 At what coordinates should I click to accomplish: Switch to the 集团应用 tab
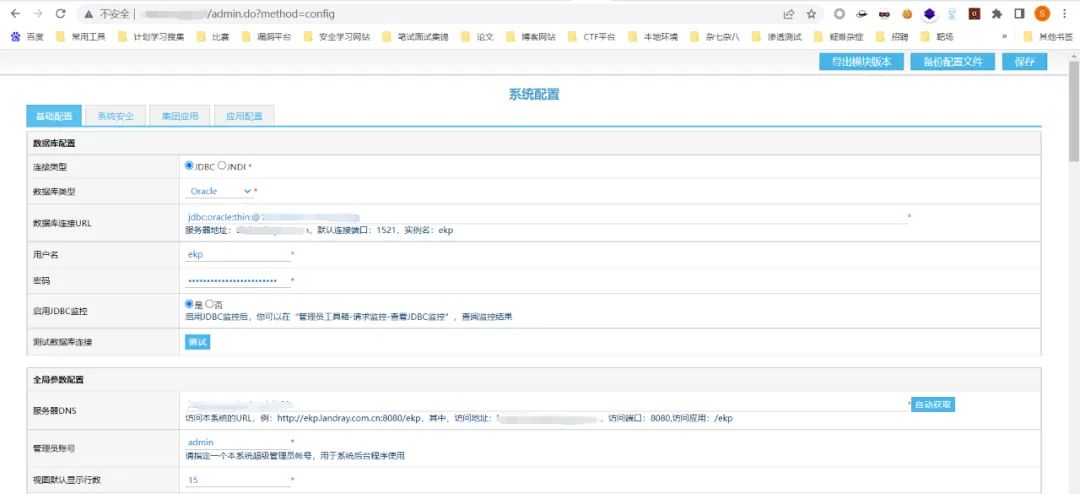(x=180, y=116)
